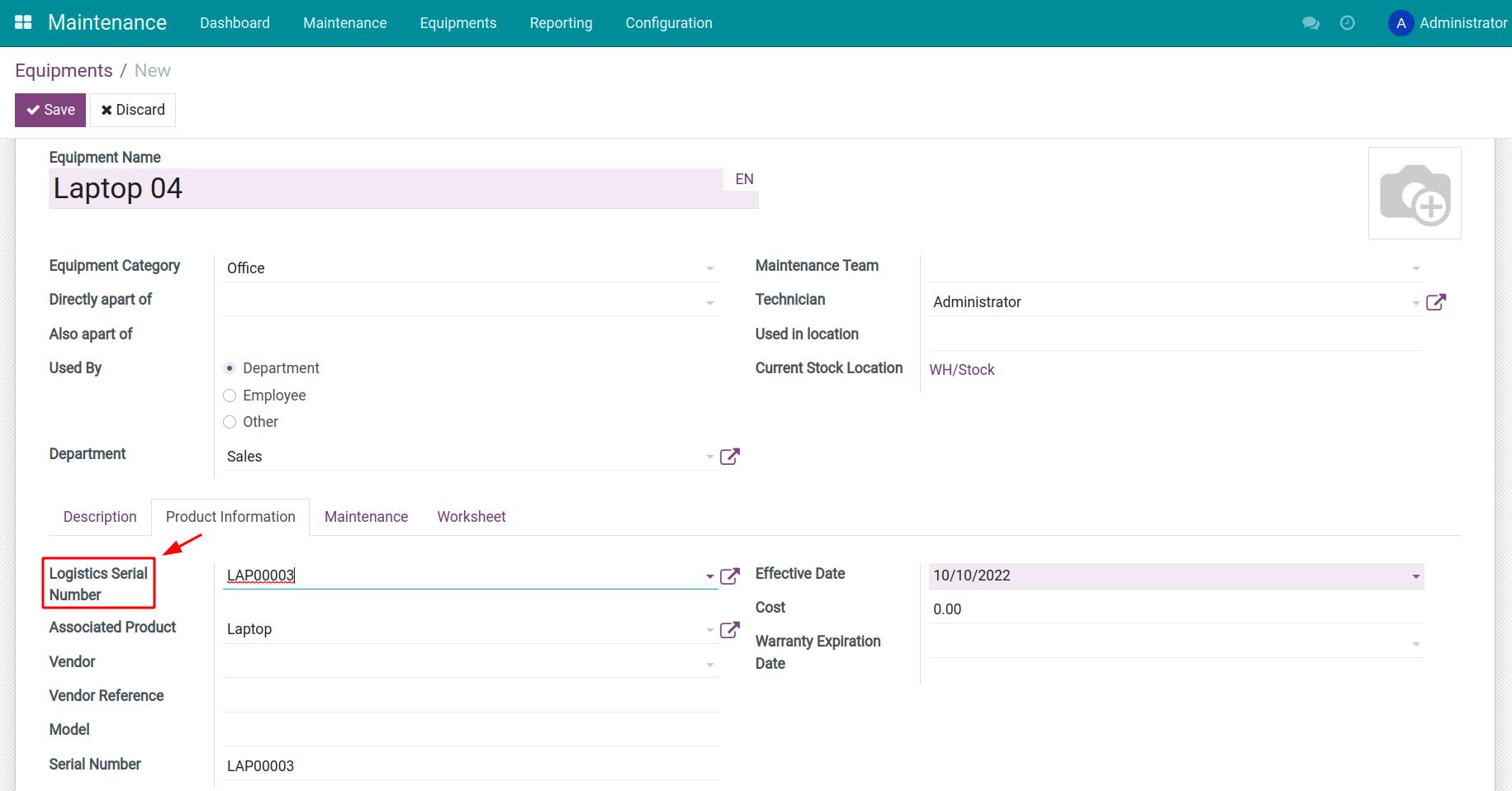The height and width of the screenshot is (791, 1512).
Task: Open LAP00003 serial via external link icon
Action: click(x=729, y=575)
